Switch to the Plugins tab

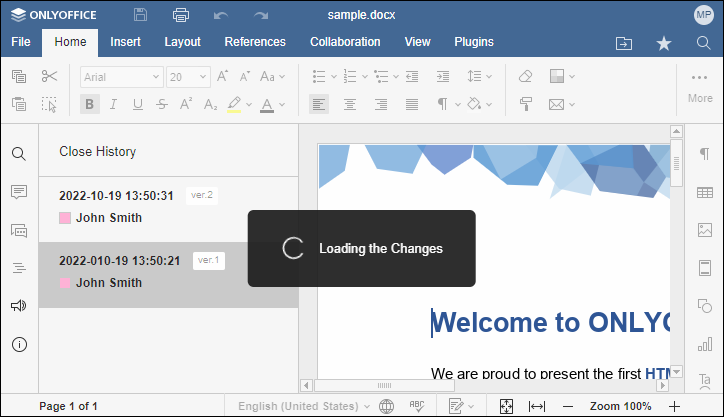[x=474, y=42]
